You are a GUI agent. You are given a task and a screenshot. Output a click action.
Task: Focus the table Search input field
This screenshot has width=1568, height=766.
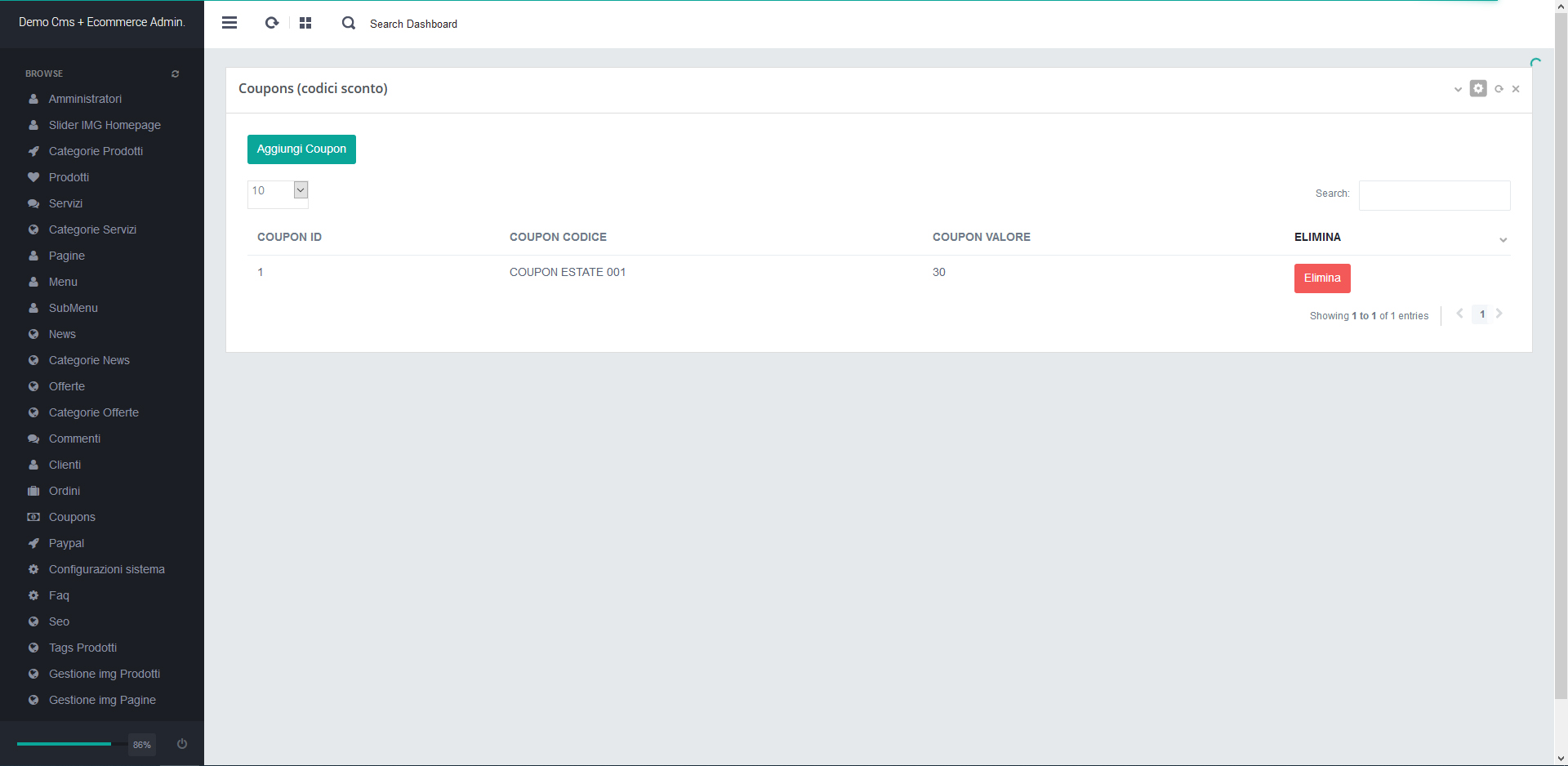[x=1434, y=195]
